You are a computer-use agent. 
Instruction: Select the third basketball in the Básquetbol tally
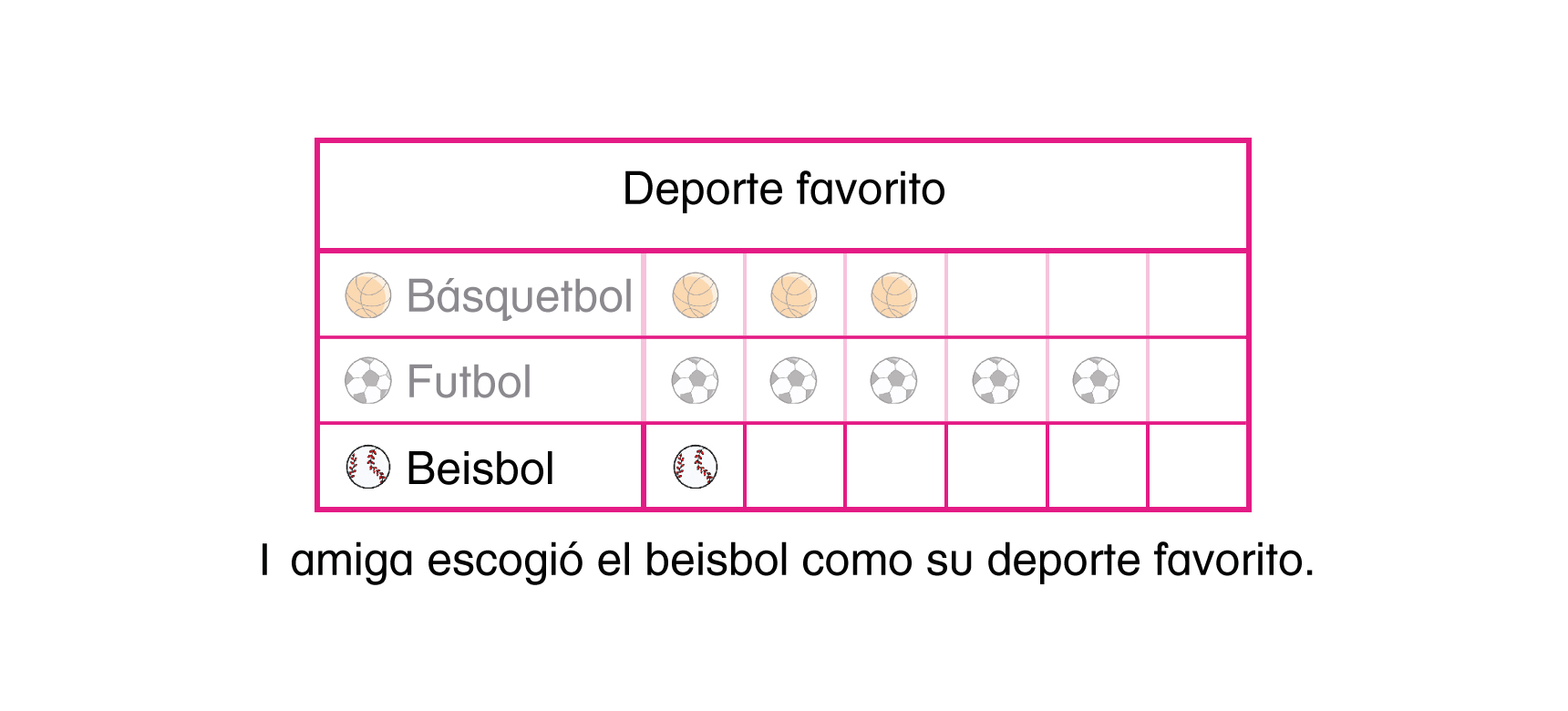click(894, 295)
